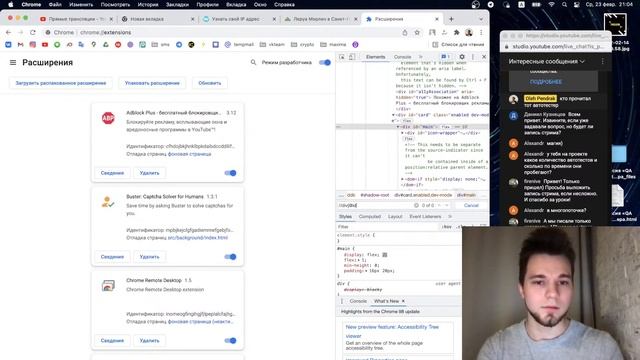Open the tempmail bookmark
The width and height of the screenshot is (640, 360).
239,44
